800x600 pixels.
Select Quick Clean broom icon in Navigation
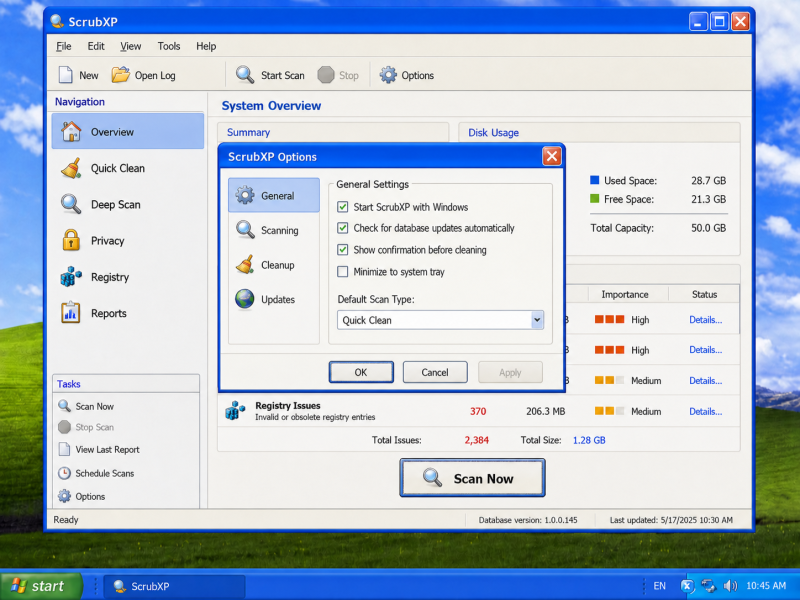click(71, 168)
